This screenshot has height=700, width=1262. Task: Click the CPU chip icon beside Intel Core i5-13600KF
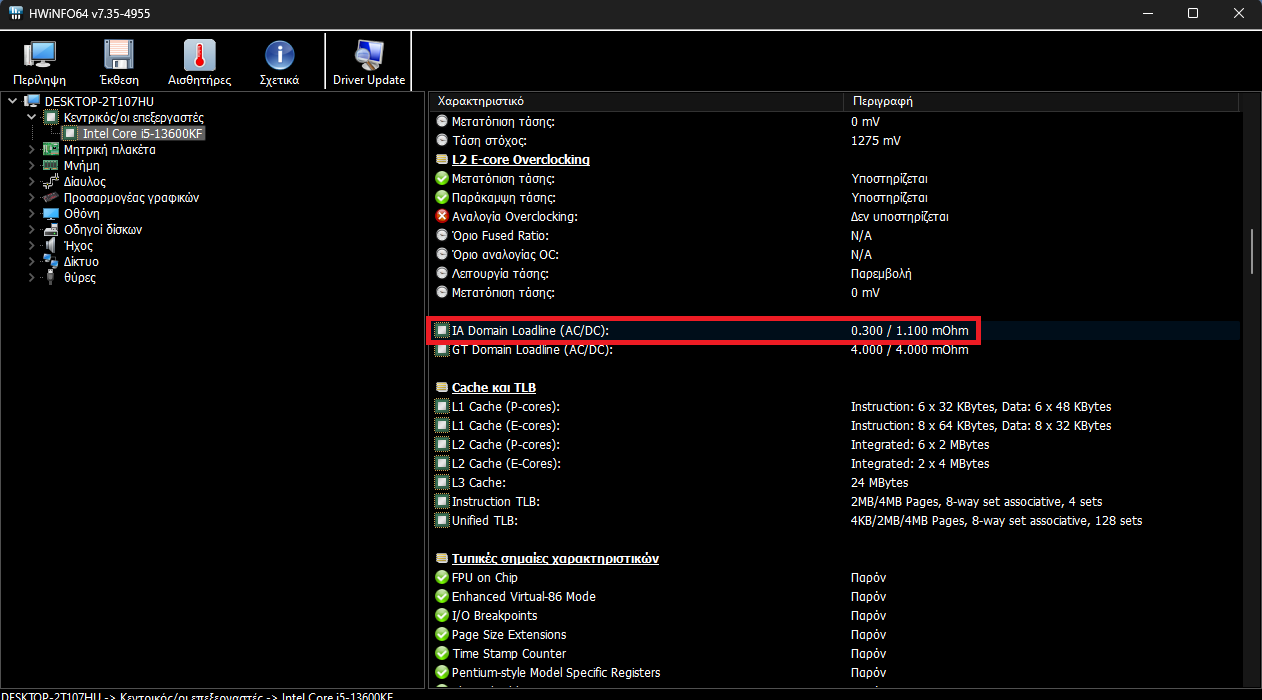pos(70,134)
